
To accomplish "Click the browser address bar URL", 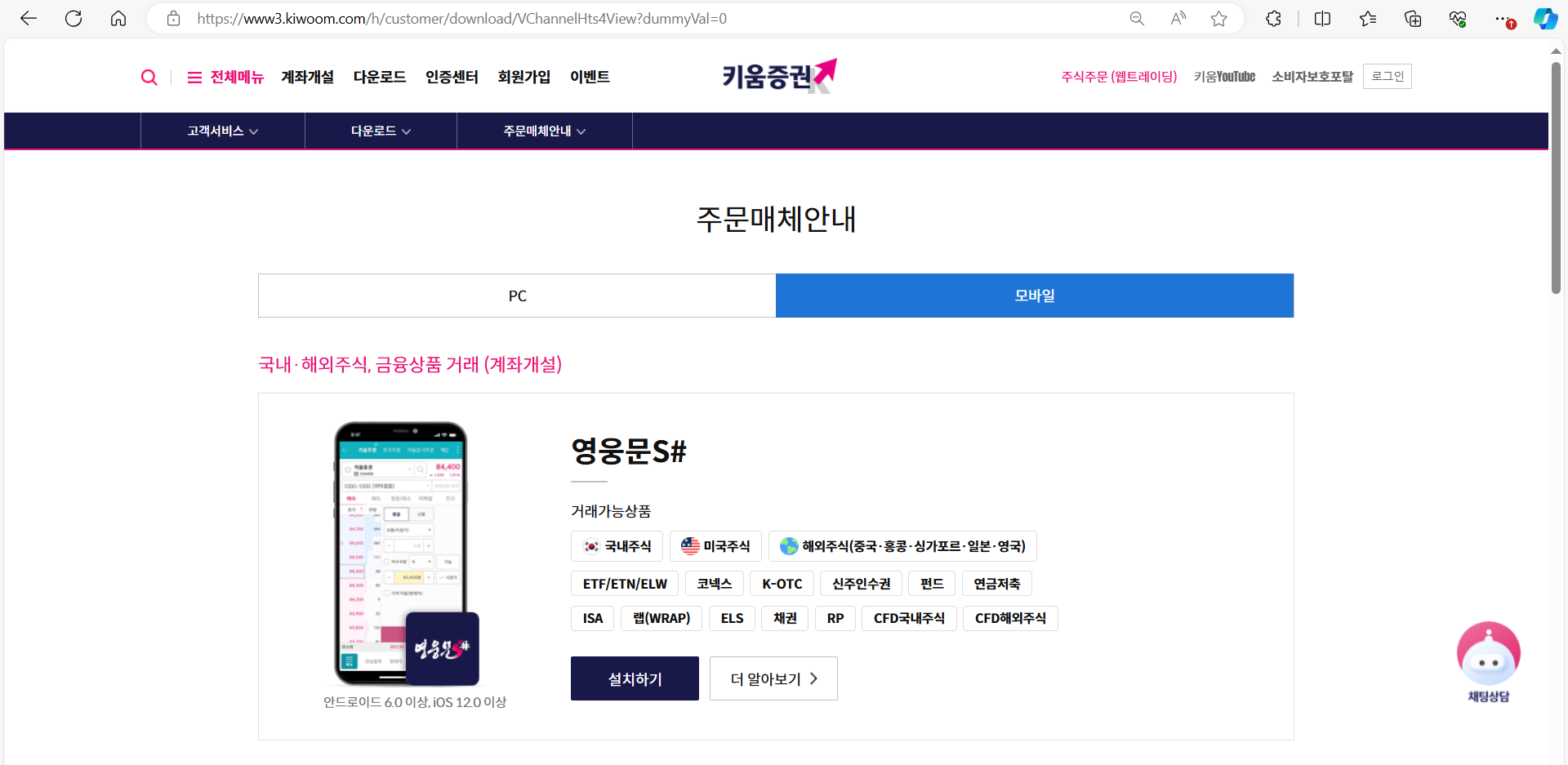I will pos(461,18).
